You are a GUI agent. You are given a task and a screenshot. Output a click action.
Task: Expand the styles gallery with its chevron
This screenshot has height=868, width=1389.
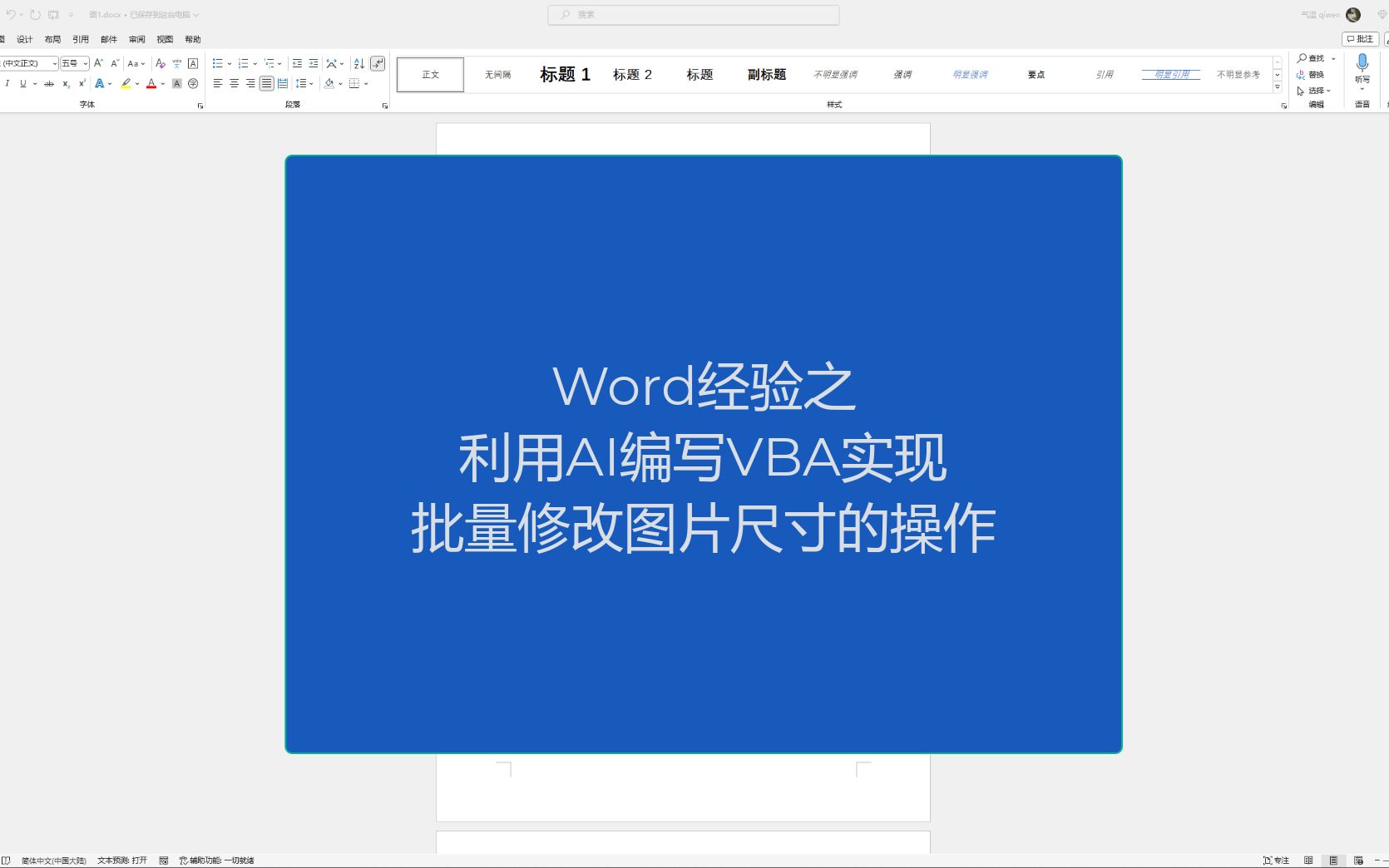tap(1278, 86)
